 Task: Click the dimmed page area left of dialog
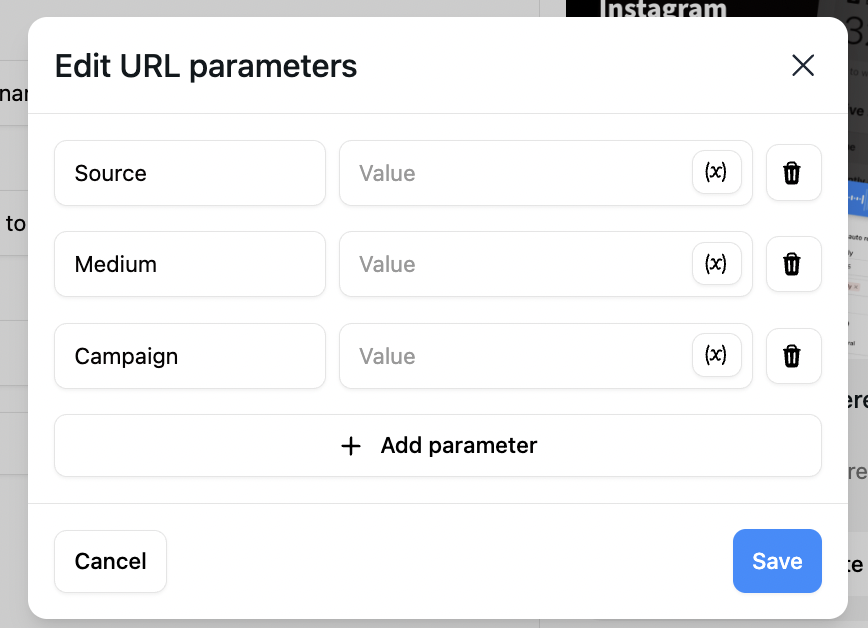13,332
